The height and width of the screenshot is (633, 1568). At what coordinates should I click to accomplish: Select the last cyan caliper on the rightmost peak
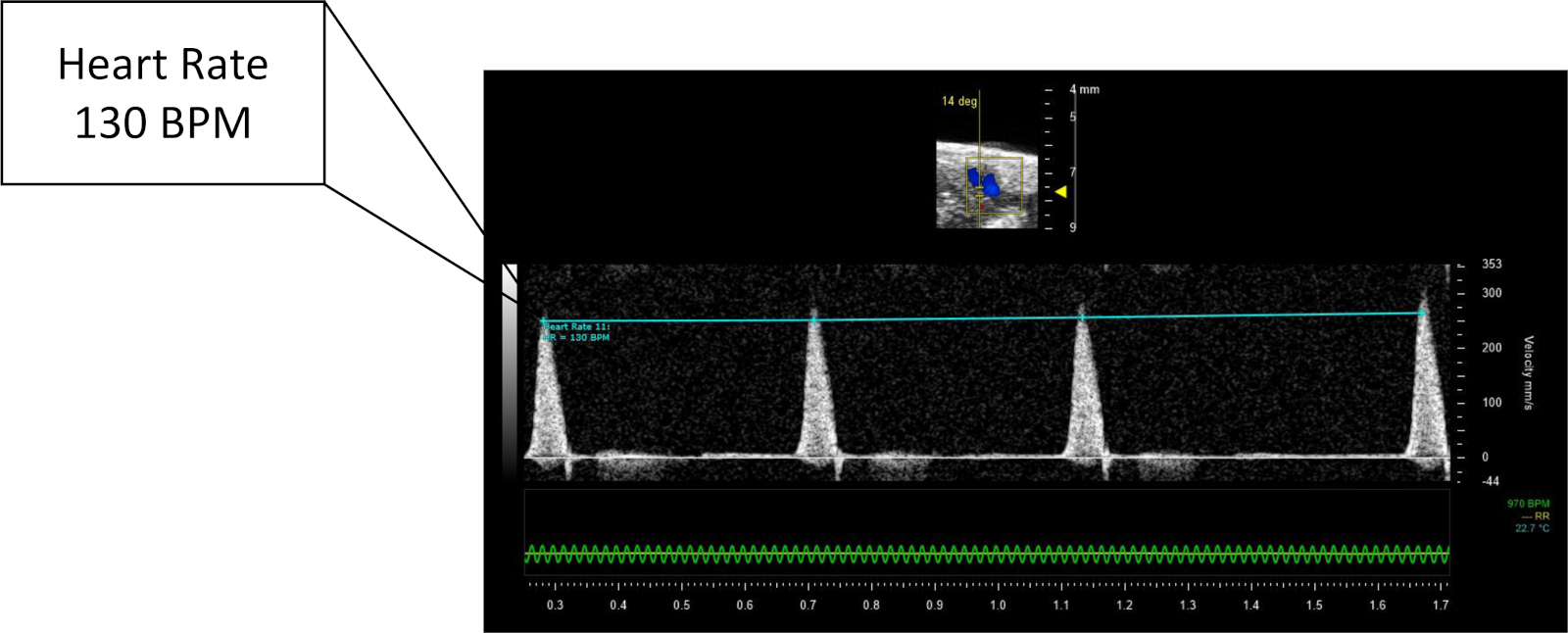(1422, 314)
